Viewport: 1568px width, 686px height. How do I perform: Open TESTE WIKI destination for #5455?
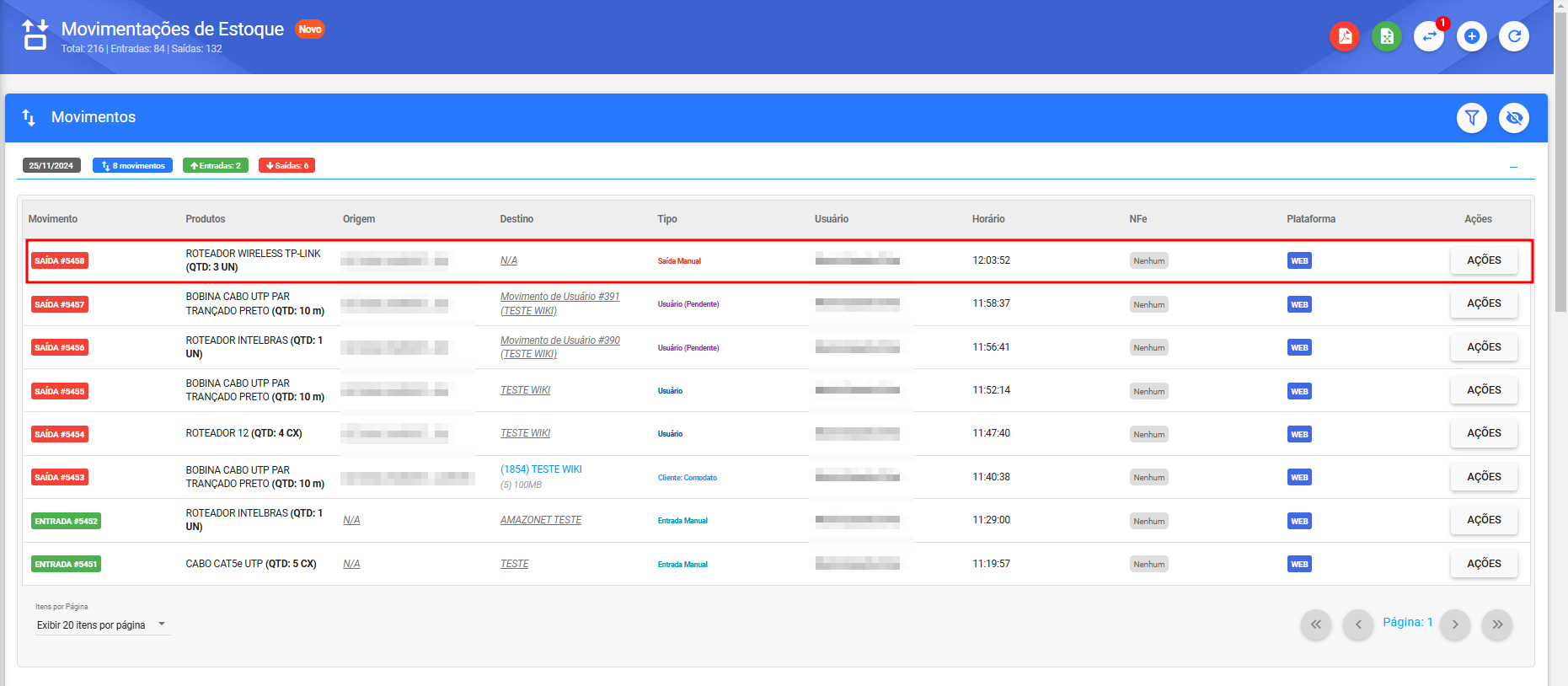(525, 390)
